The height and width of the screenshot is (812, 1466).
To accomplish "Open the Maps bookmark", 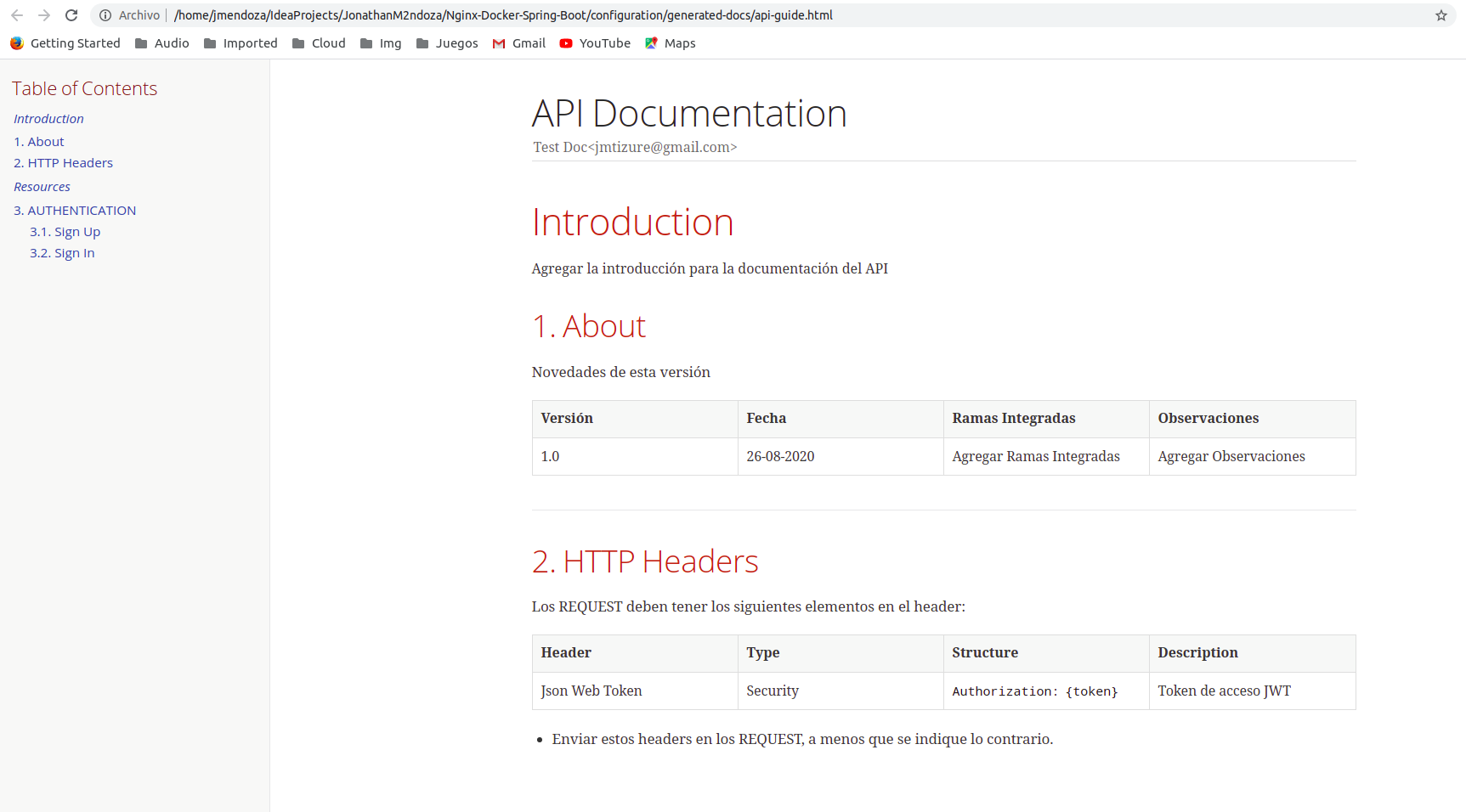I will [x=671, y=43].
